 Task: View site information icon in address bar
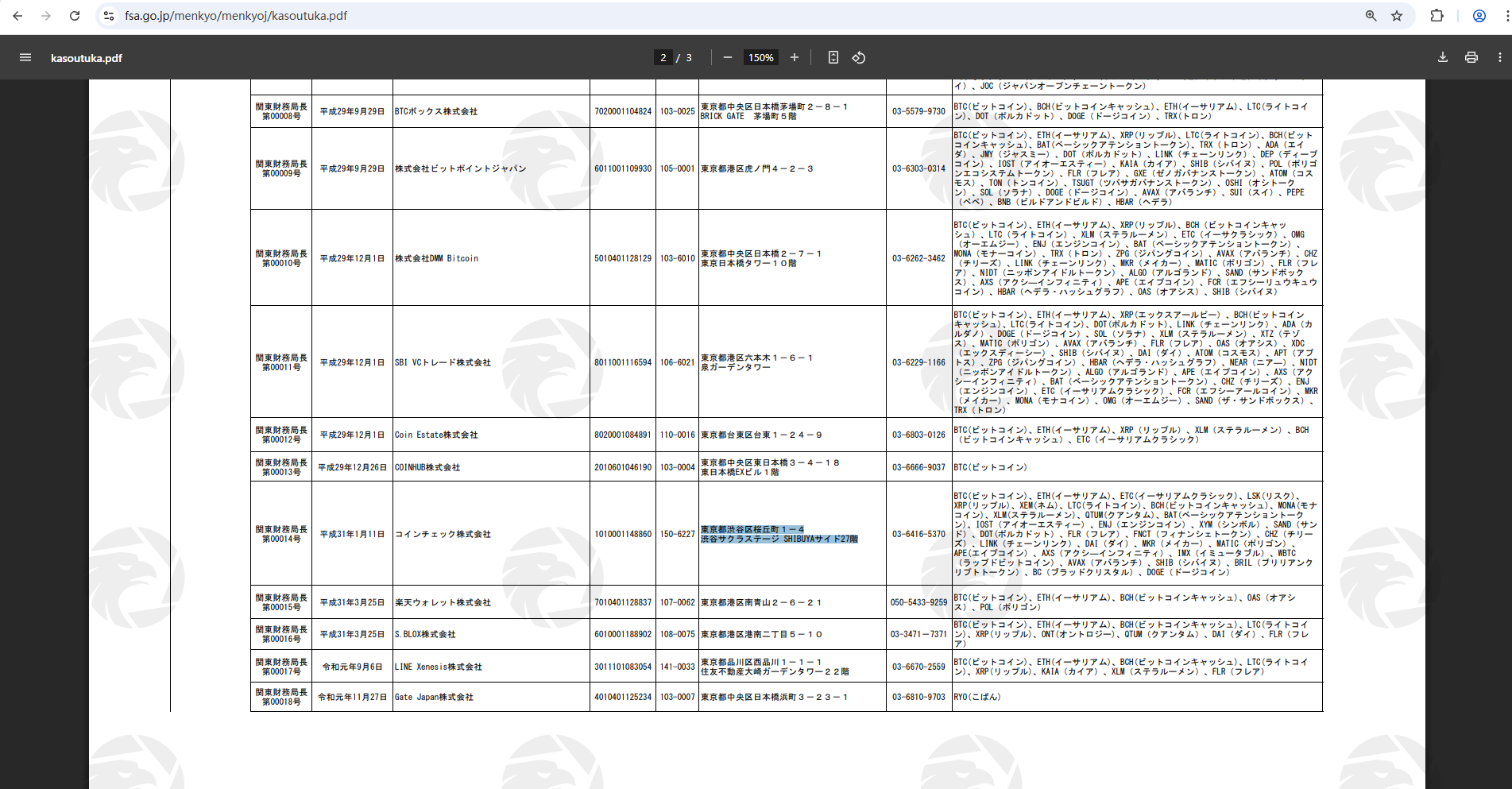(x=110, y=16)
